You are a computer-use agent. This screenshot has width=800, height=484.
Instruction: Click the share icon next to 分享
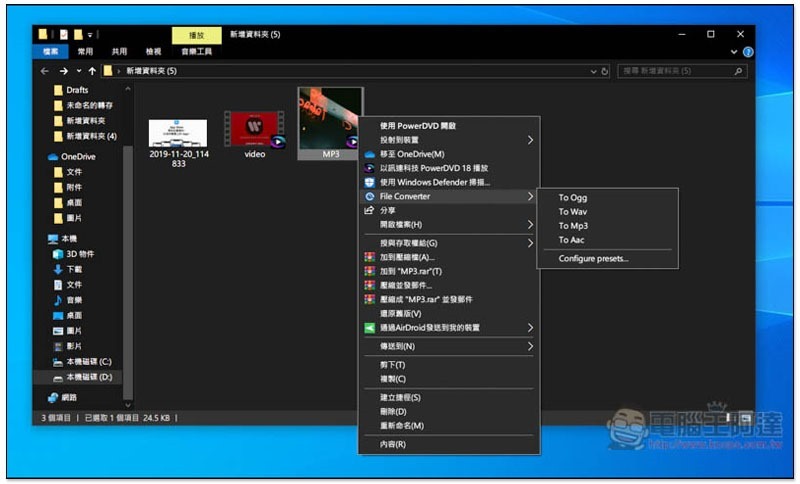(x=369, y=211)
